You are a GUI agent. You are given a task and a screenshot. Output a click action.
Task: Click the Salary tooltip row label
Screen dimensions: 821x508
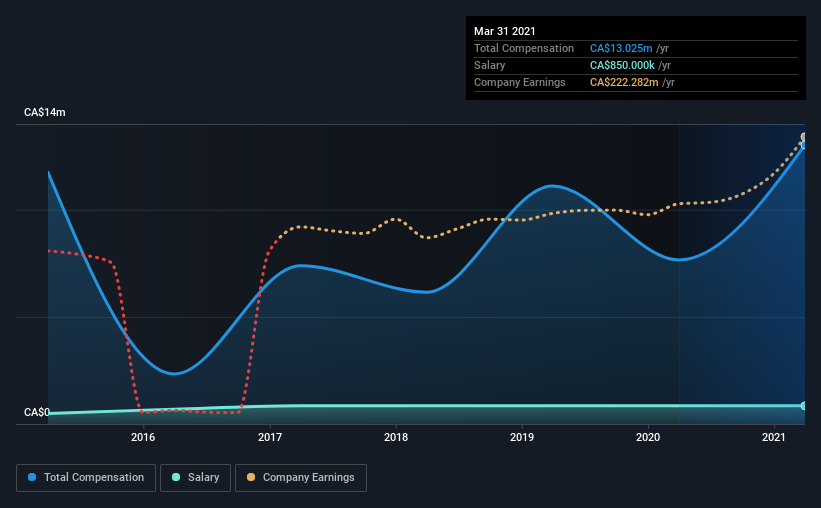(x=490, y=65)
